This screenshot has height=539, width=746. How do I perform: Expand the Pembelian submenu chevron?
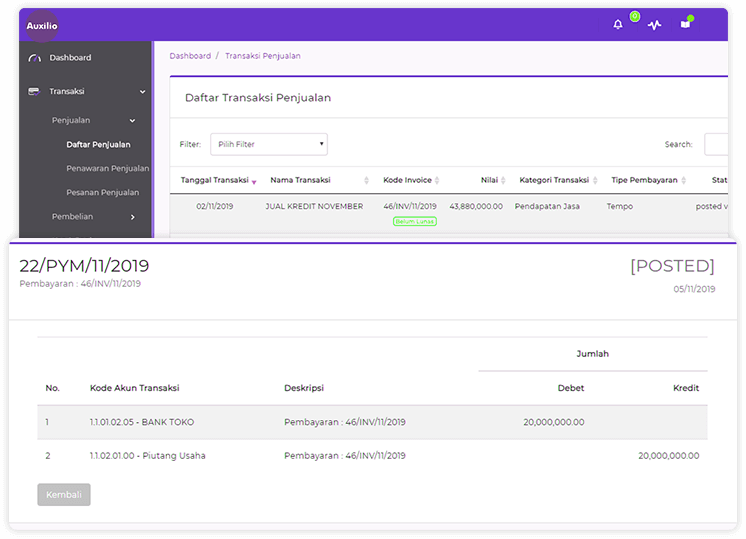tap(132, 217)
